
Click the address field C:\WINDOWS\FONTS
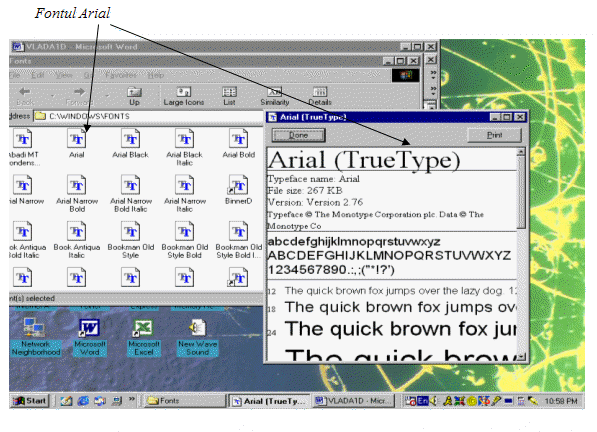(x=148, y=116)
